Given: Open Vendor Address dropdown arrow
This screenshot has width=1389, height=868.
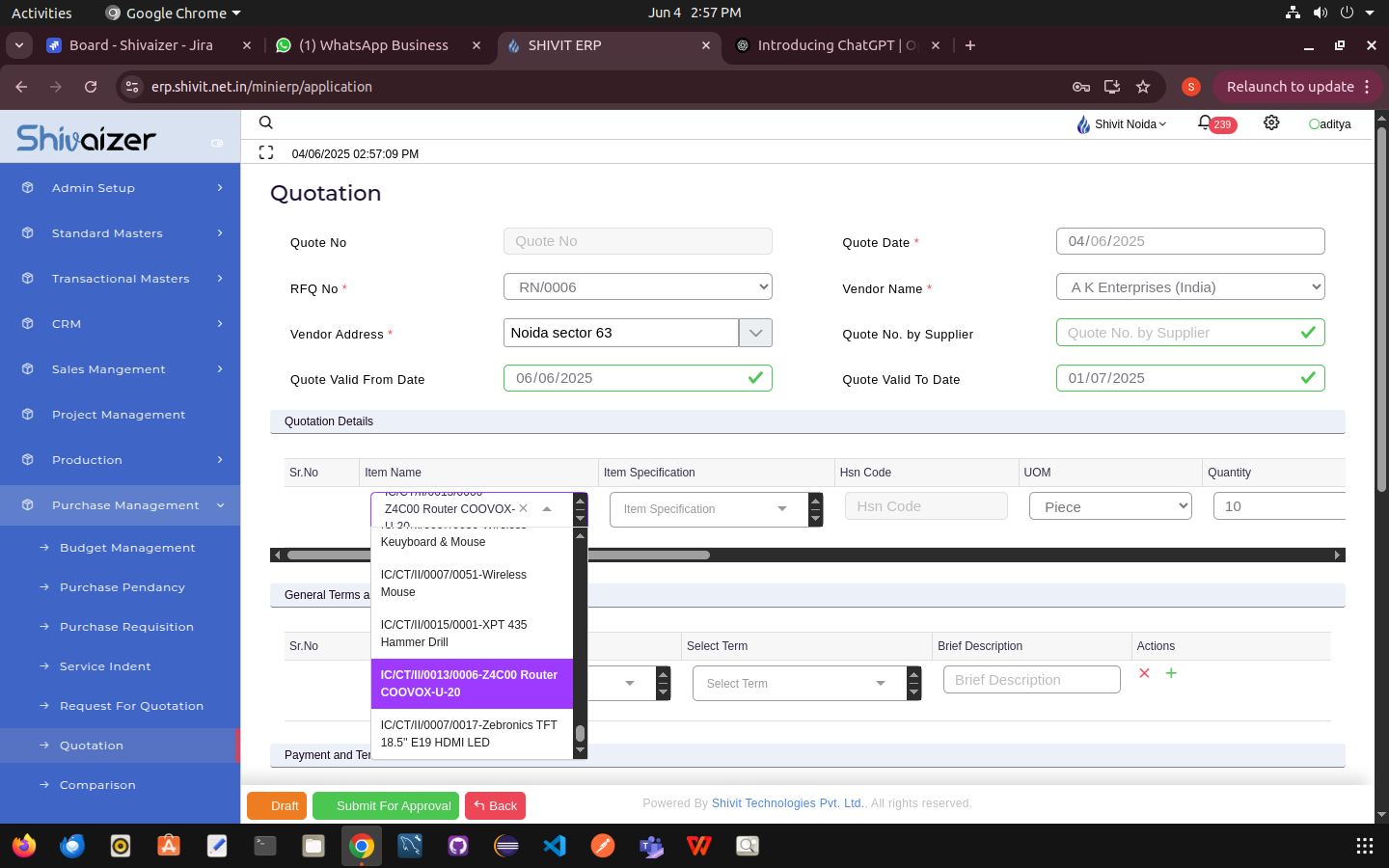Looking at the screenshot, I should tap(755, 333).
